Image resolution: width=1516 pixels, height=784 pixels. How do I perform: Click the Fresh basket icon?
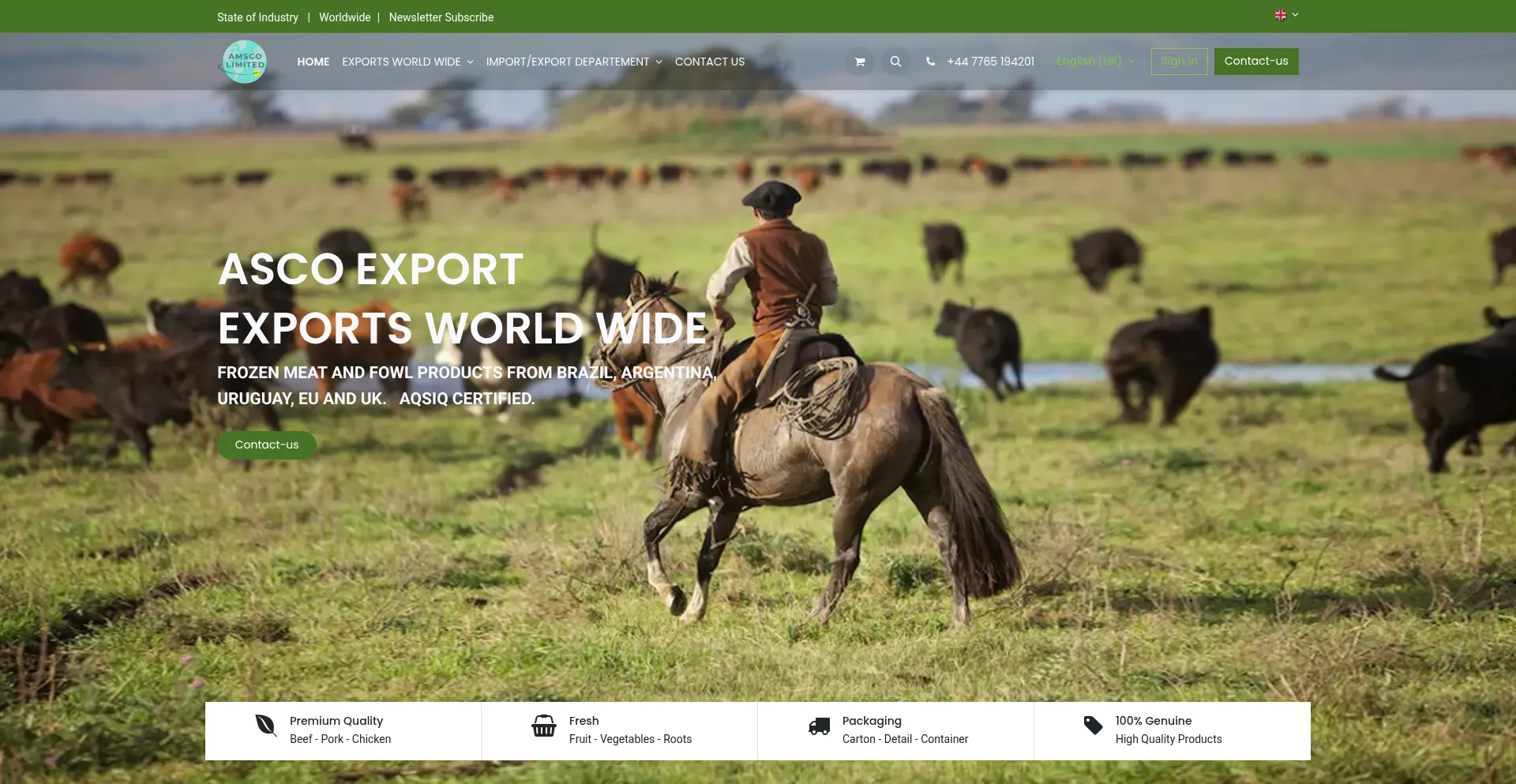coord(544,725)
